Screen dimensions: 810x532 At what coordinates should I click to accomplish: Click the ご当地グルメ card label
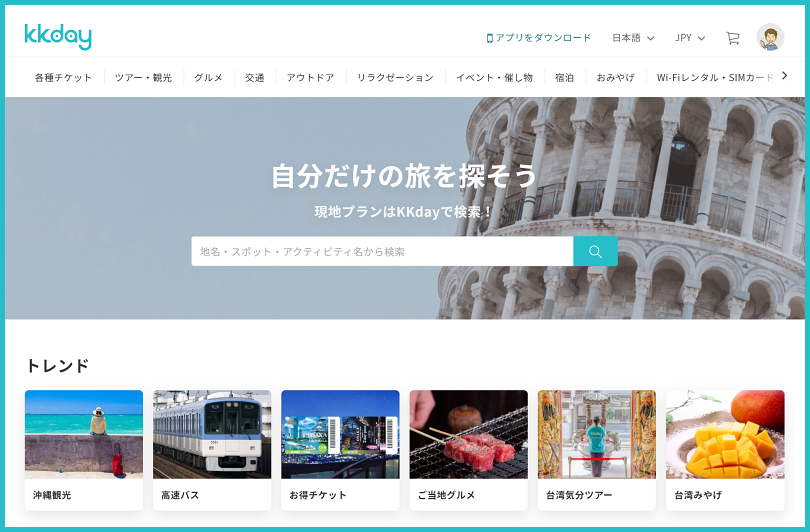click(x=446, y=495)
